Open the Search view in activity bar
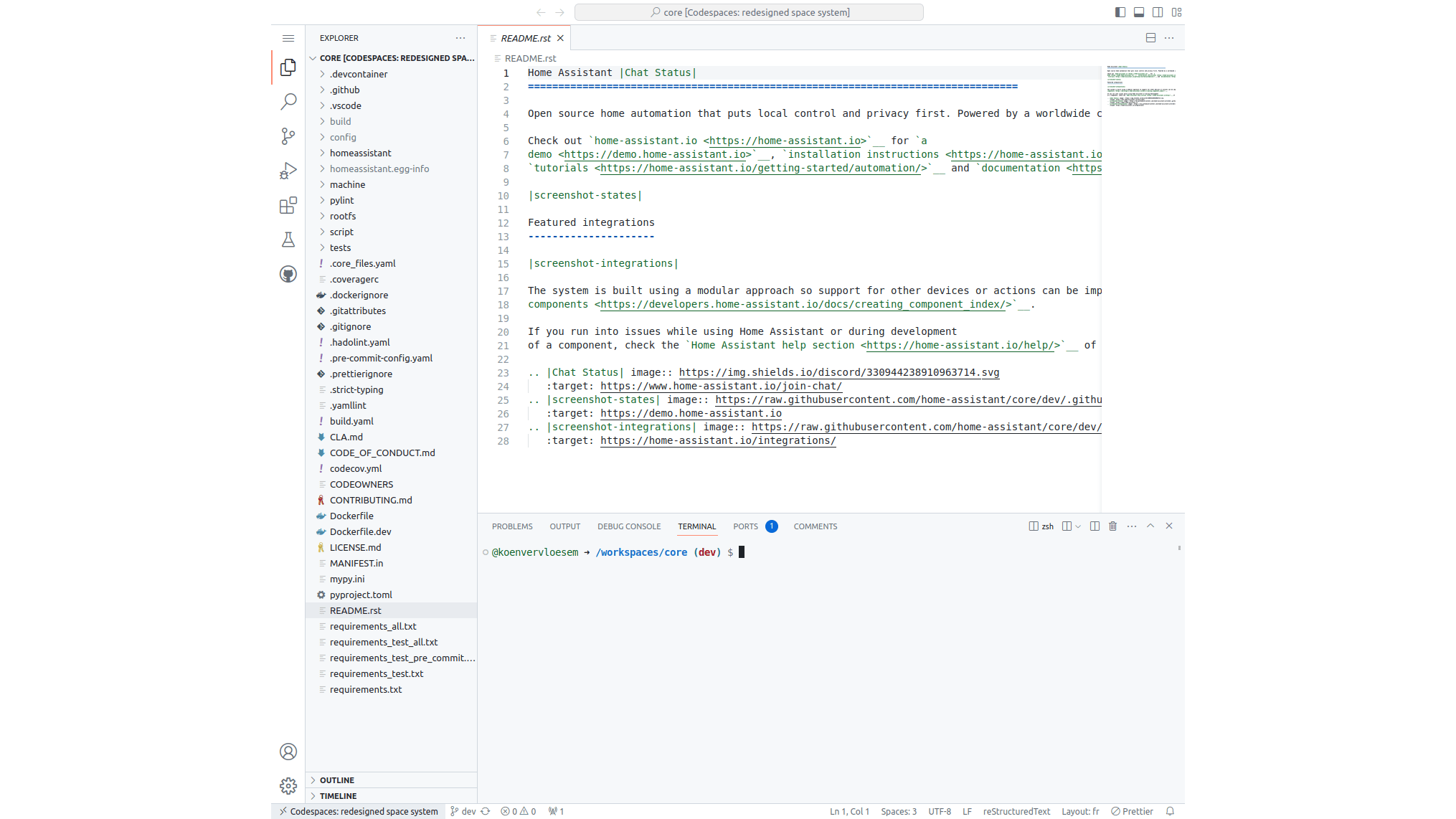 tap(288, 101)
